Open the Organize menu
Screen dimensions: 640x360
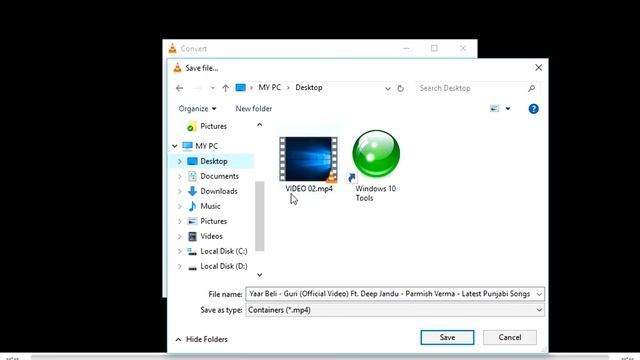click(x=198, y=109)
